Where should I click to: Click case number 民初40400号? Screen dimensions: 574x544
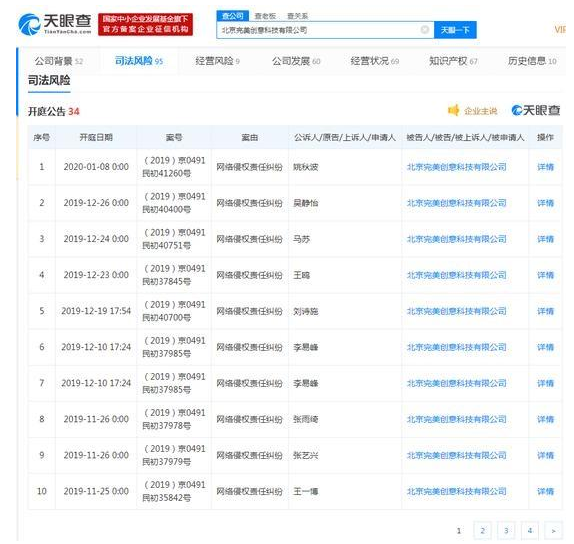(167, 209)
